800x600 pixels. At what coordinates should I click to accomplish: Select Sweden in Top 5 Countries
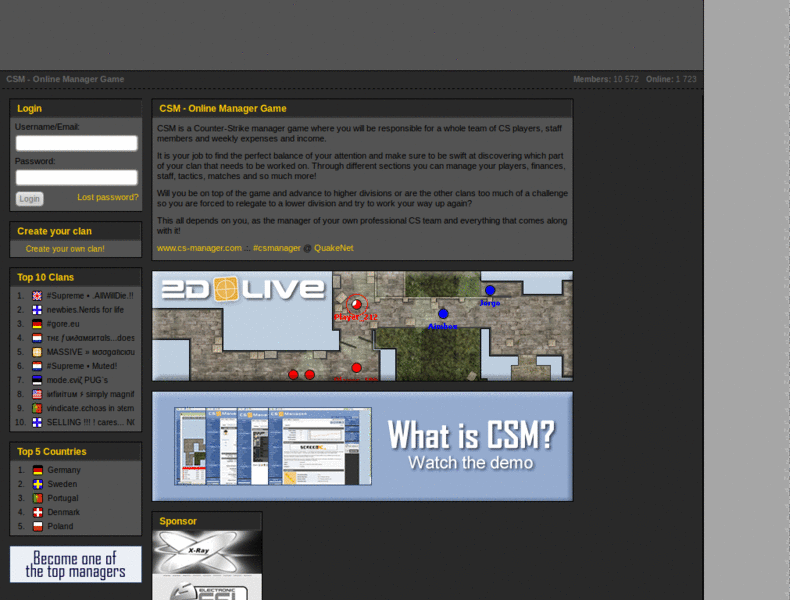(x=62, y=484)
